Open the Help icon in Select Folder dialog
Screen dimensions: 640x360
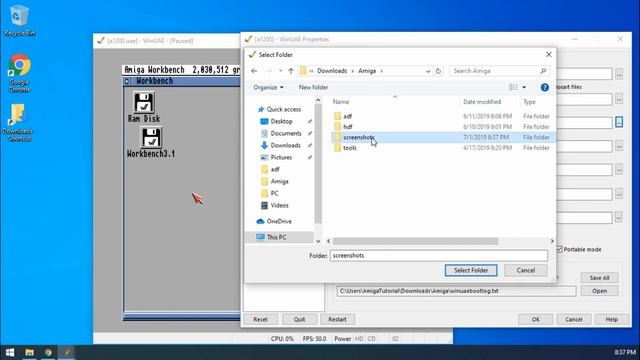(x=544, y=87)
